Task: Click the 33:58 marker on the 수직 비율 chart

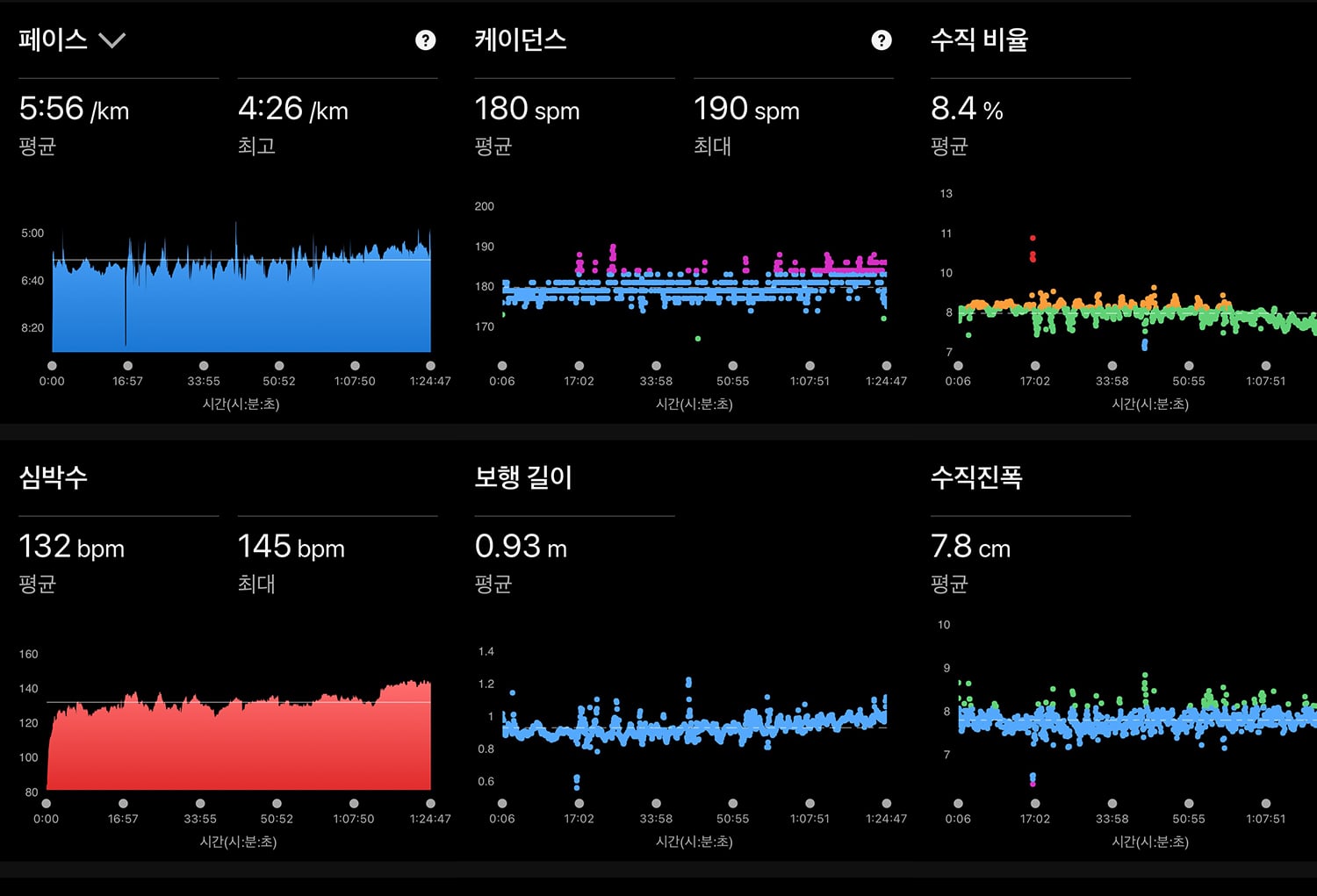Action: [1112, 366]
